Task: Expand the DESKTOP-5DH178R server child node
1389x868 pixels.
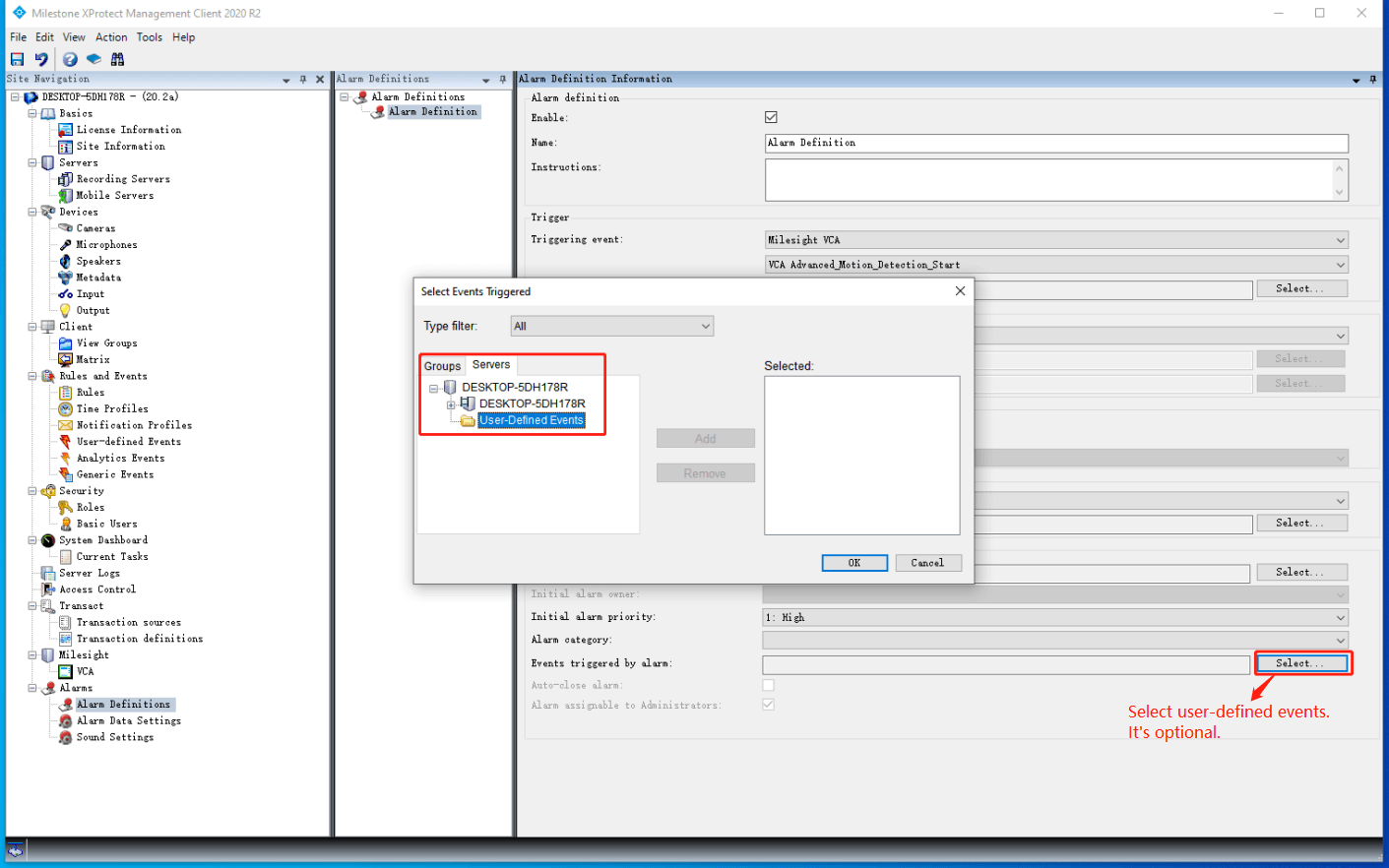Action: click(x=451, y=404)
